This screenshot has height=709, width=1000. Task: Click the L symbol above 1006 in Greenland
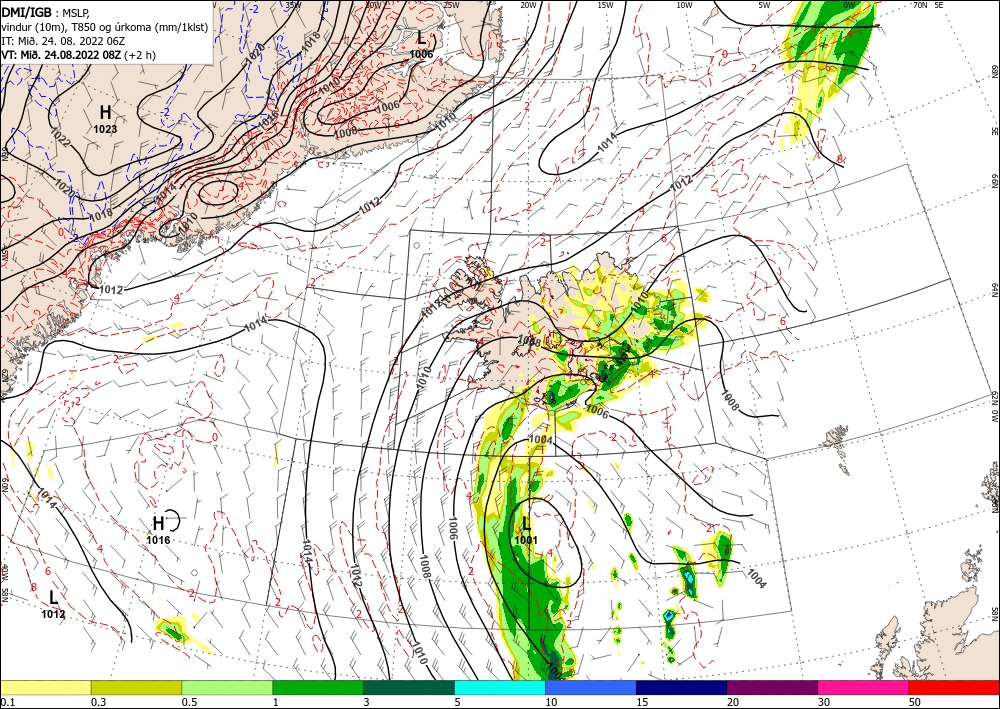(x=422, y=38)
